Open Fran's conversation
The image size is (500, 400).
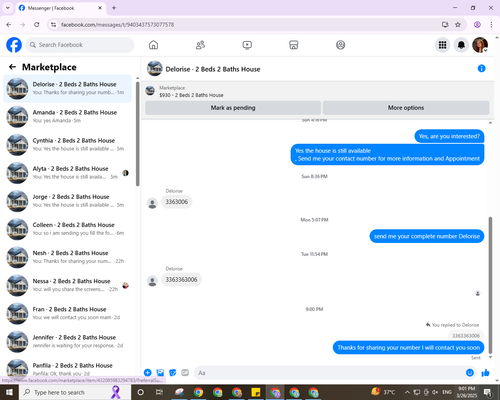tap(67, 313)
